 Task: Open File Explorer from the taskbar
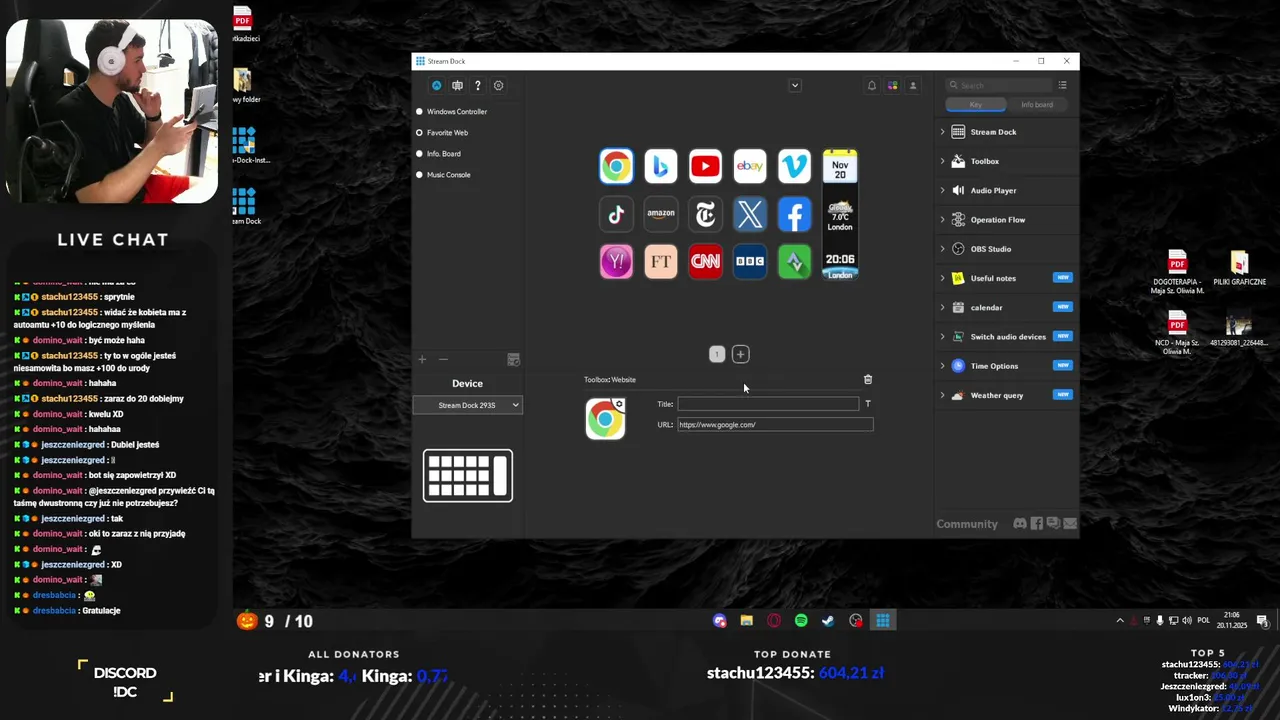pos(746,621)
